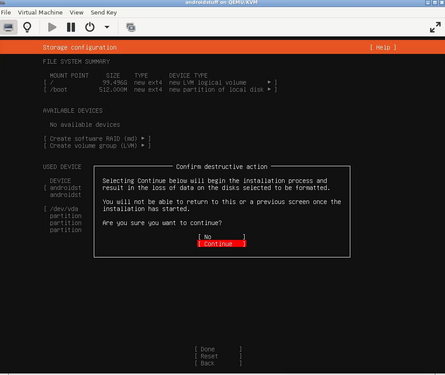Screen dimensions: 445x375
Task: Pause the virtual machine
Action: click(x=71, y=27)
